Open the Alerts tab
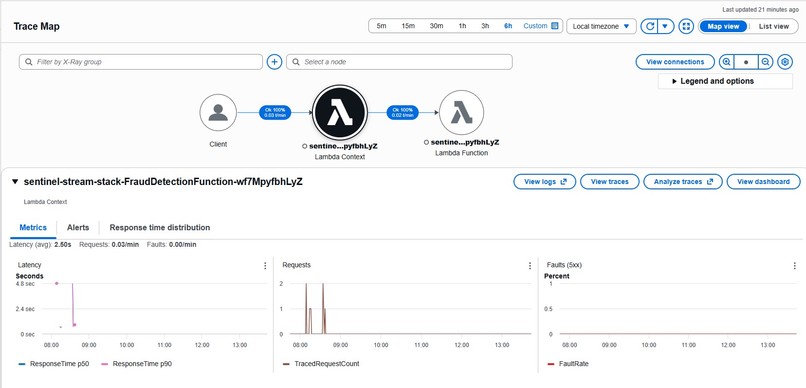Screen dimensions: 806x388 [x=78, y=227]
